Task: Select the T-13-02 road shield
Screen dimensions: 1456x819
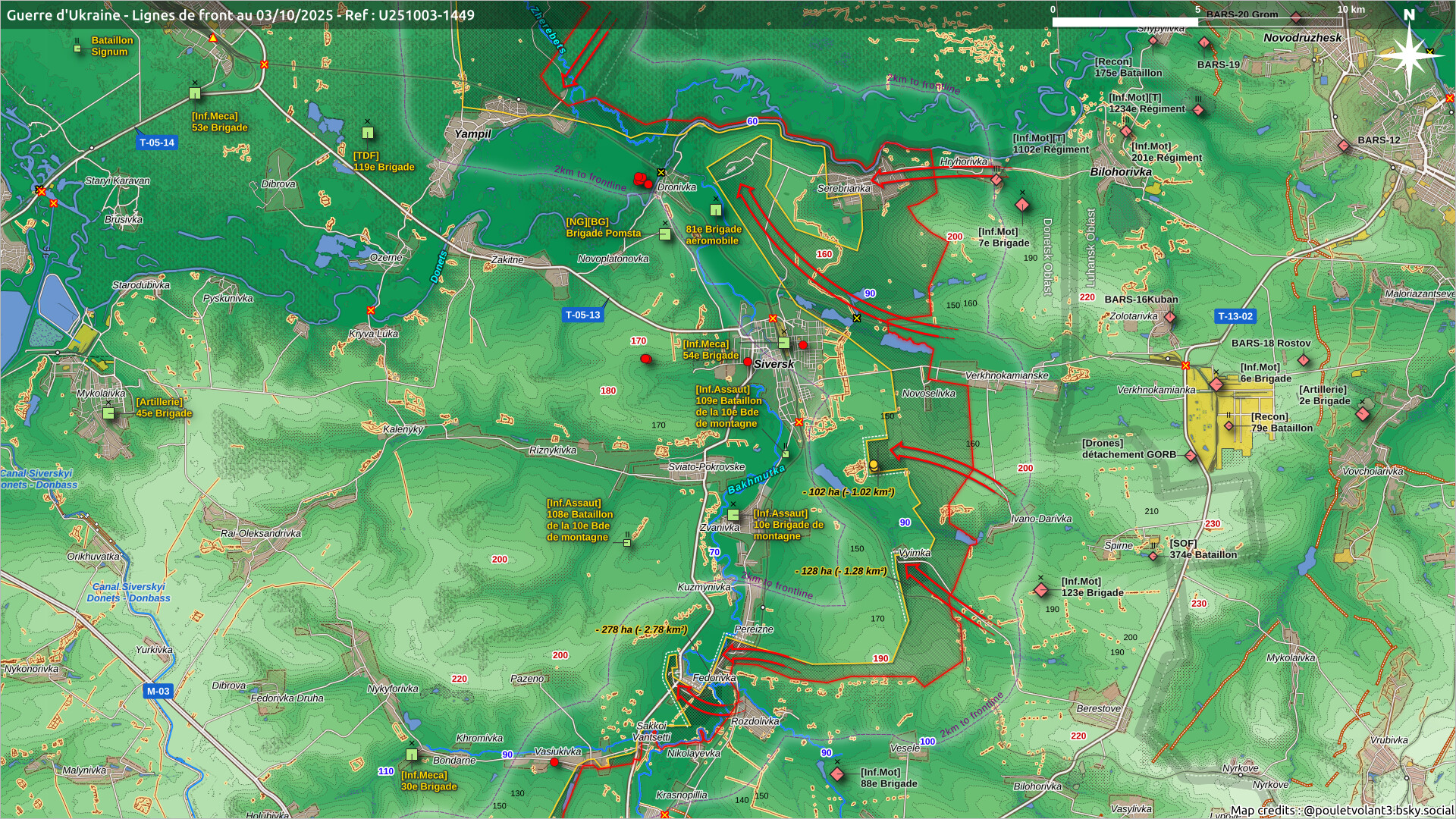Action: [x=1235, y=316]
